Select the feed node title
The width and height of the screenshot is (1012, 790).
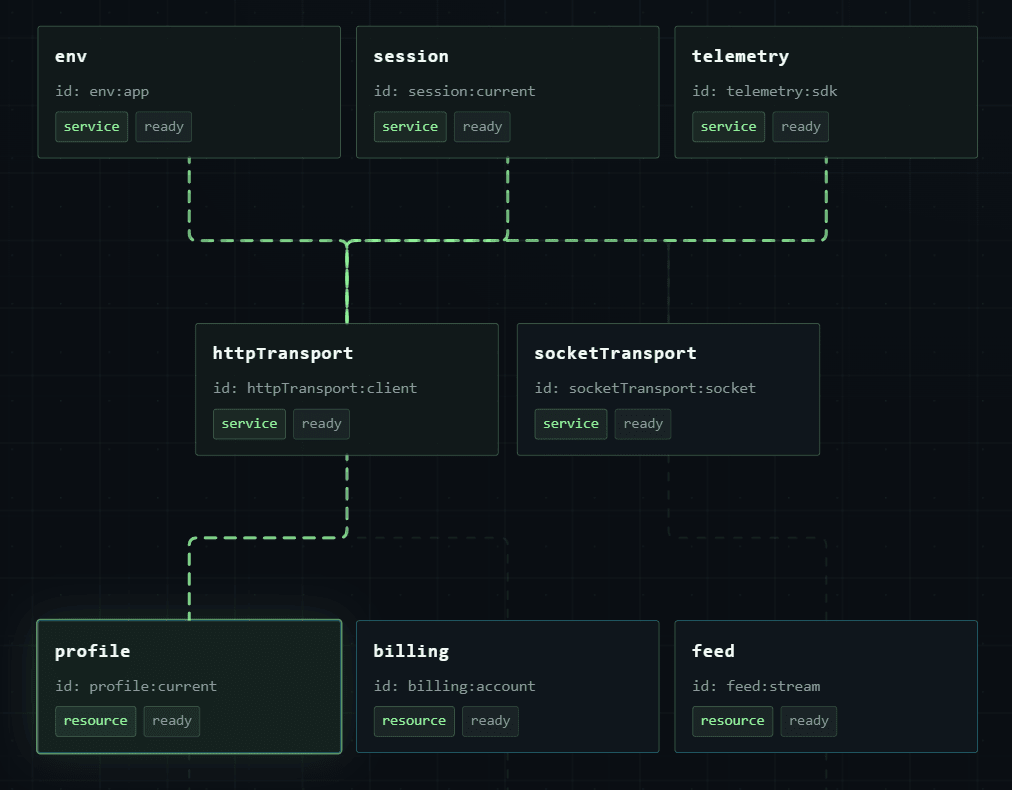coord(713,651)
